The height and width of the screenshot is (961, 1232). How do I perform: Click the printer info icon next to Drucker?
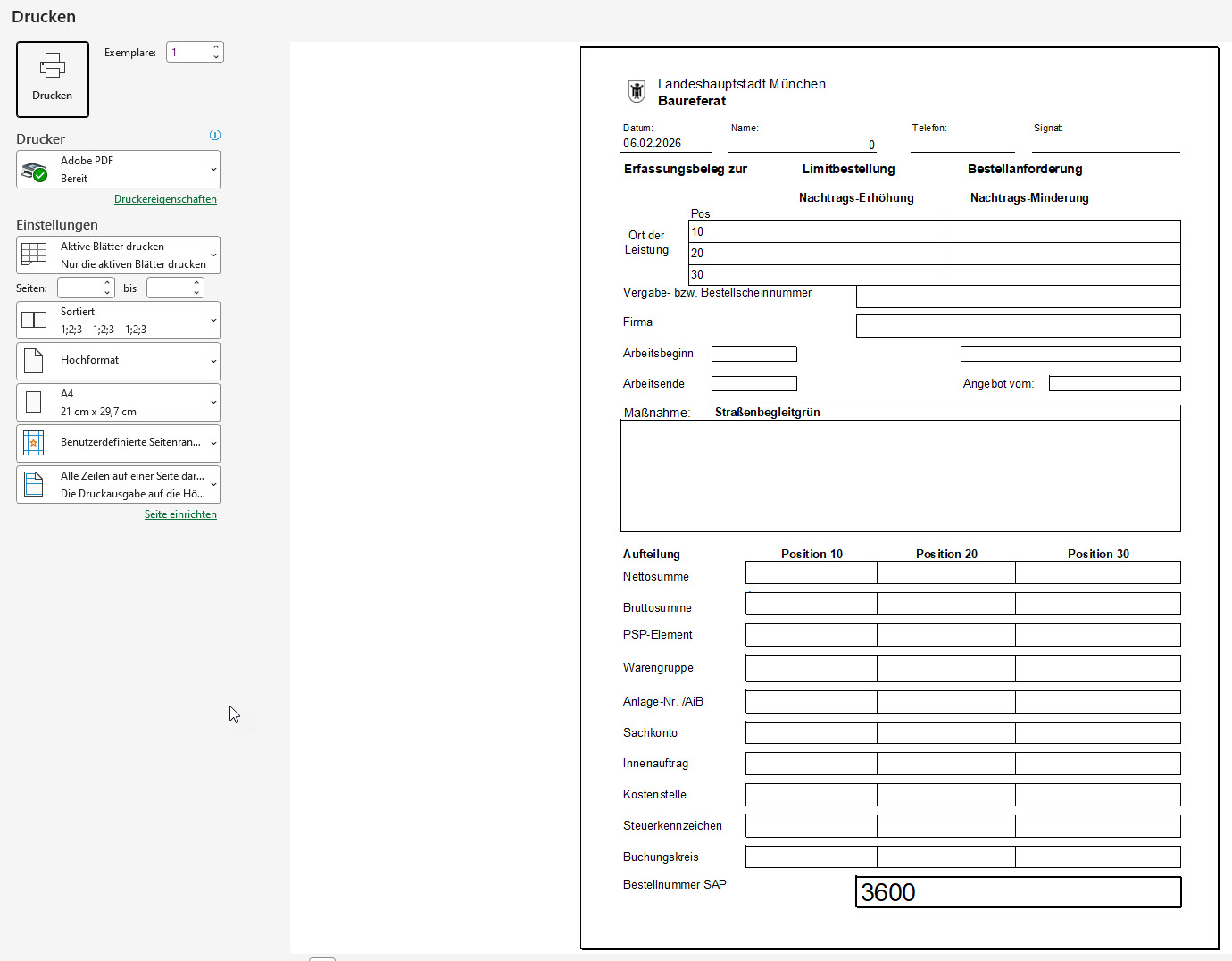(215, 135)
